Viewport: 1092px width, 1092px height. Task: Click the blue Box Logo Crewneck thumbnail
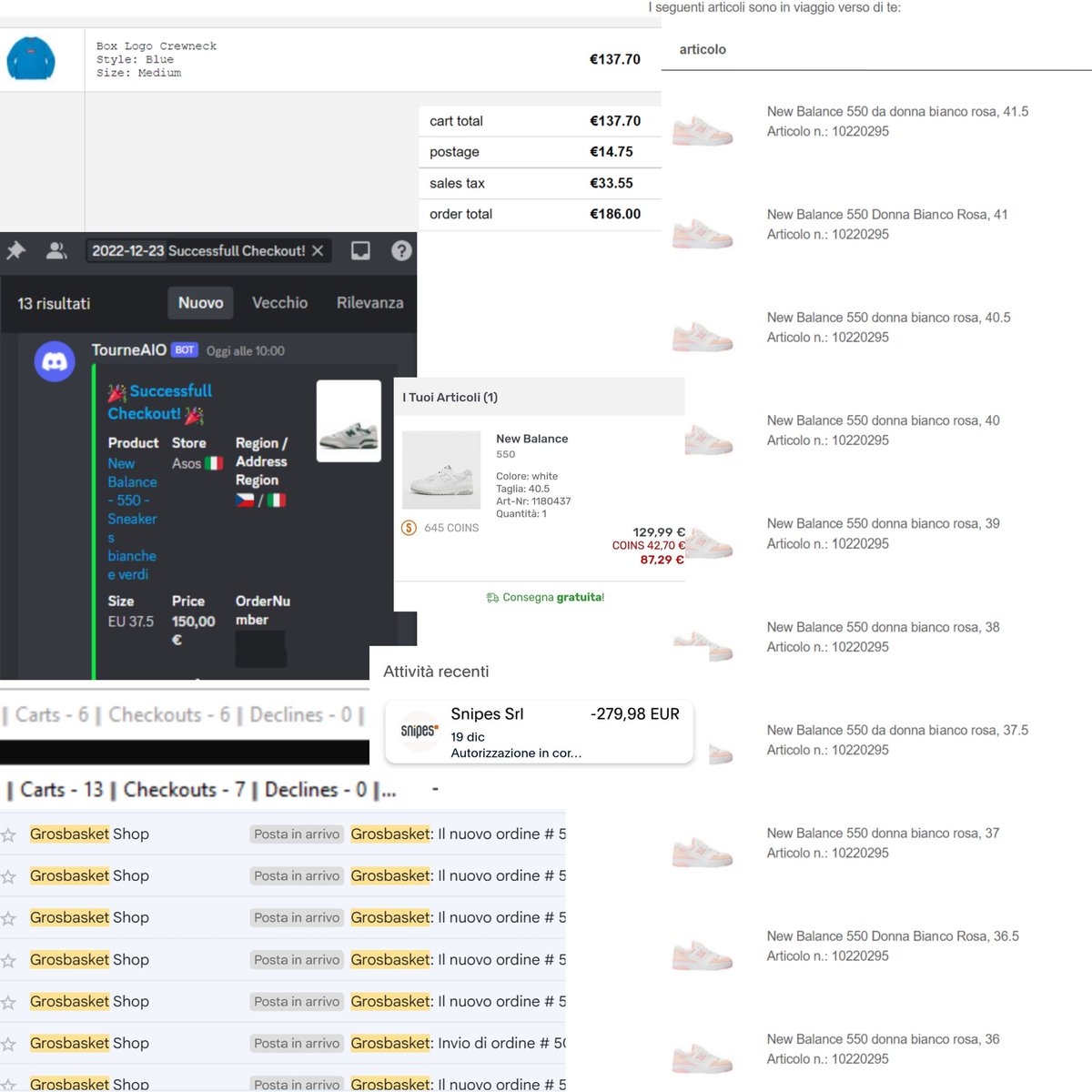click(x=31, y=59)
